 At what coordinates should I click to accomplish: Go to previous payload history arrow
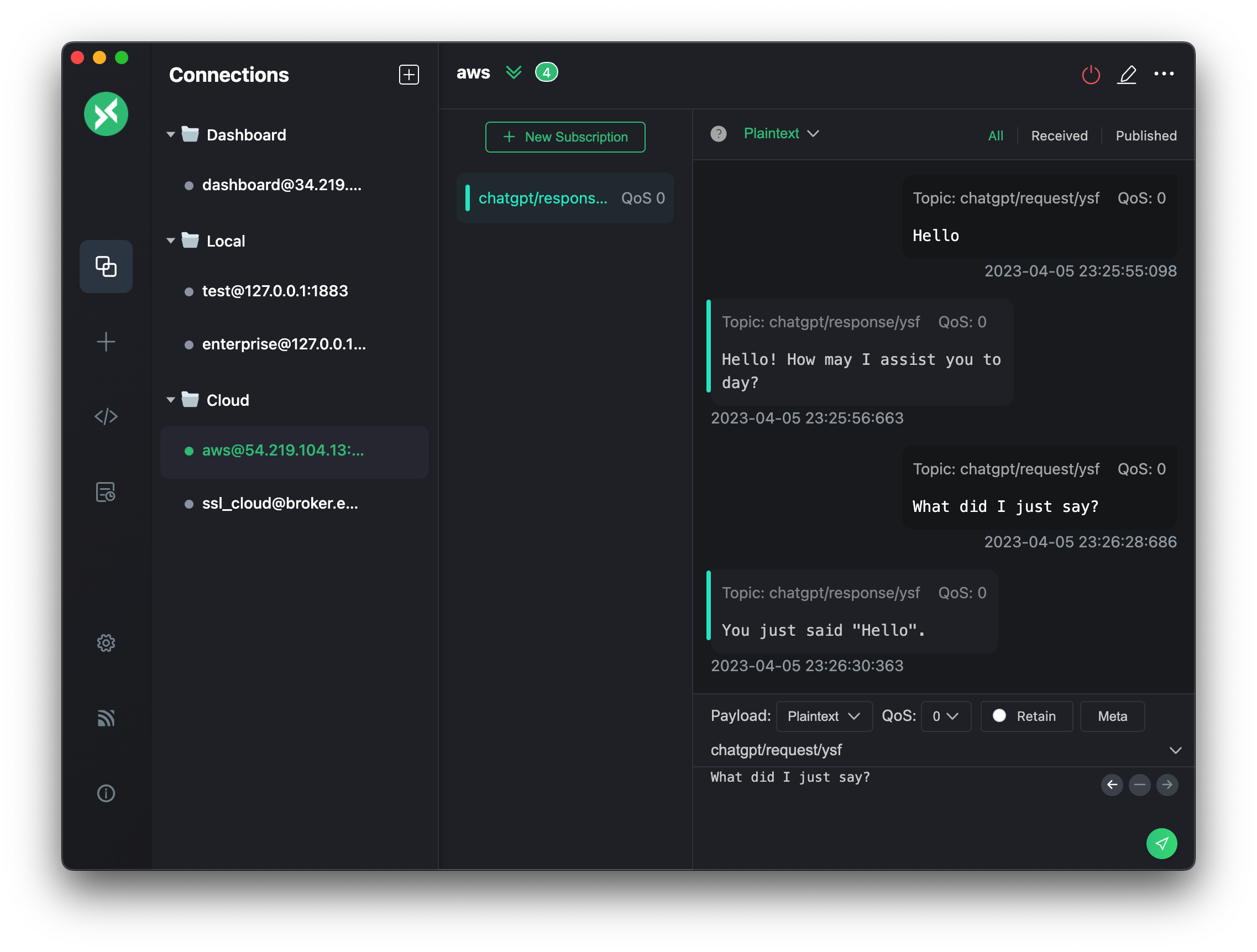(x=1112, y=785)
